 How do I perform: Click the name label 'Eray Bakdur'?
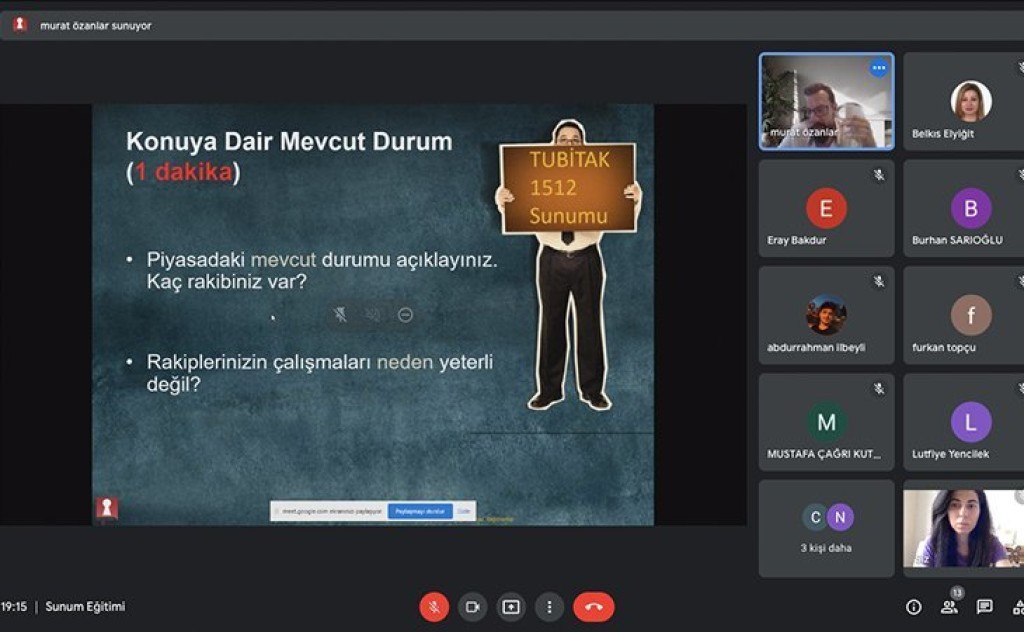coord(796,240)
